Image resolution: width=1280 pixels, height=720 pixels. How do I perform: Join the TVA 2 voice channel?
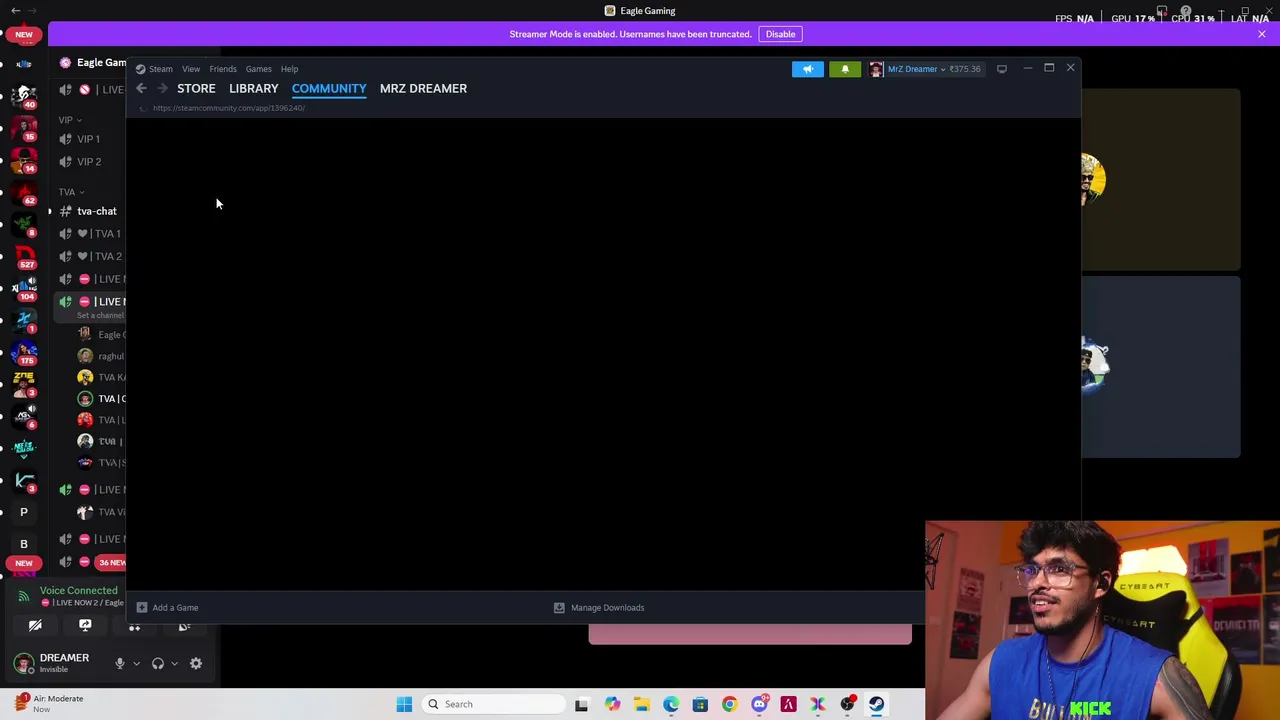click(91, 256)
